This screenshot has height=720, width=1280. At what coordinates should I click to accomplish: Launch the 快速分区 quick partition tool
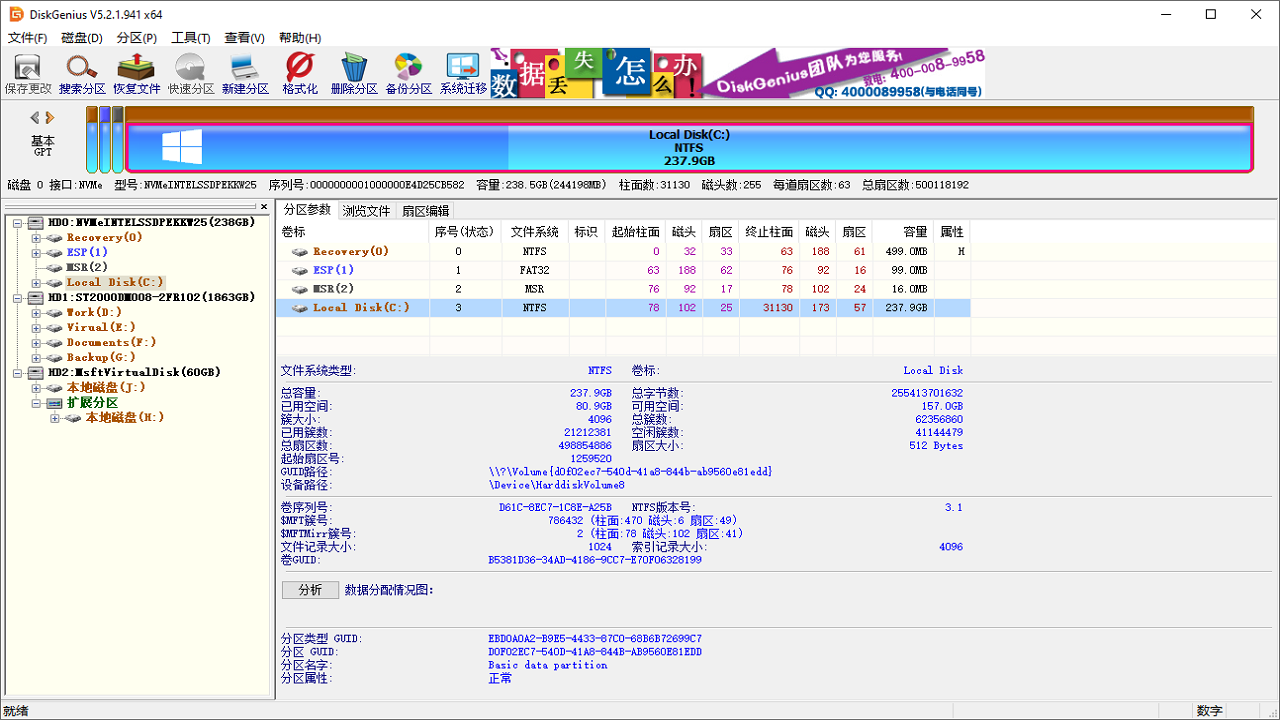[x=190, y=71]
